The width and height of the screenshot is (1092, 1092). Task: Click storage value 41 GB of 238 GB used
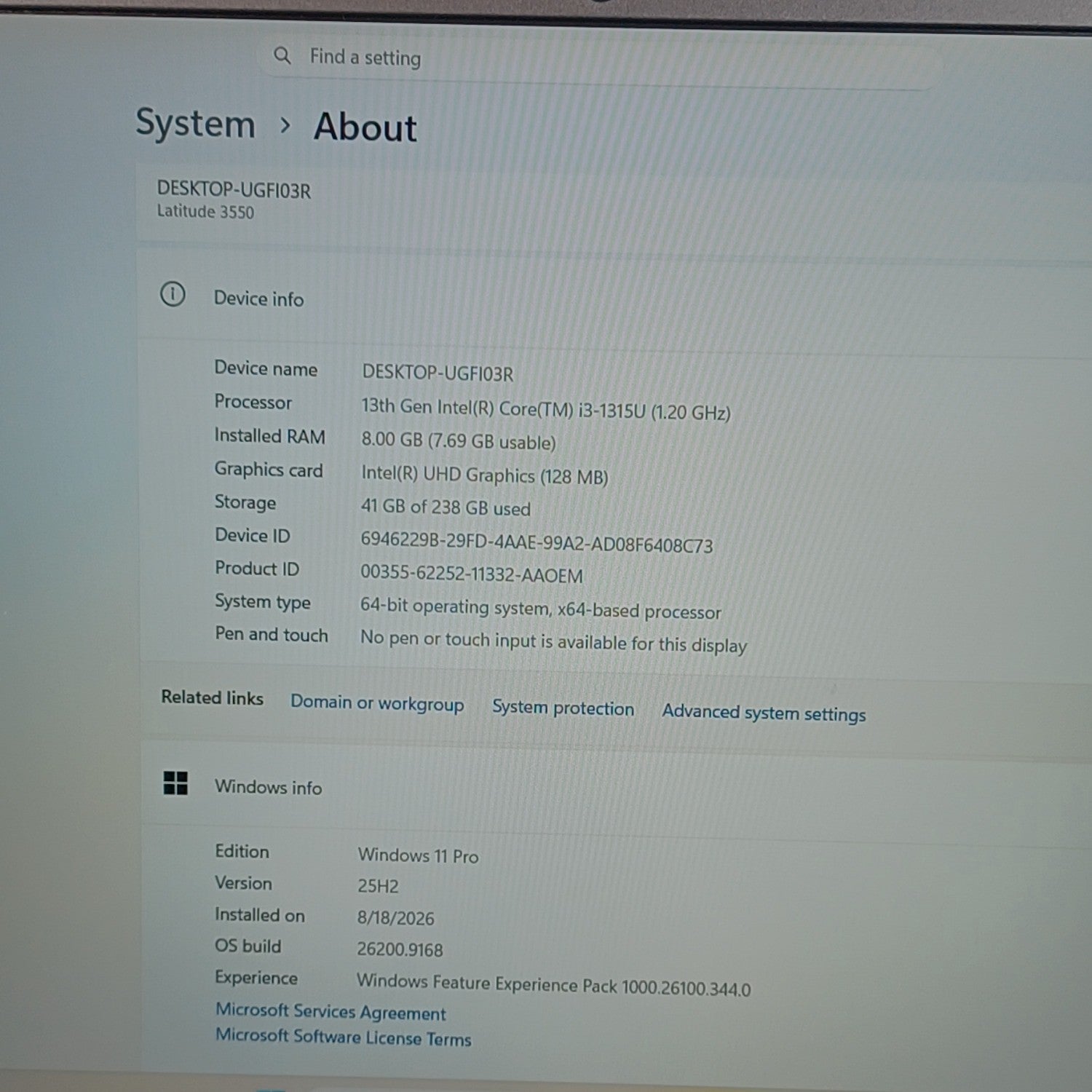(446, 507)
